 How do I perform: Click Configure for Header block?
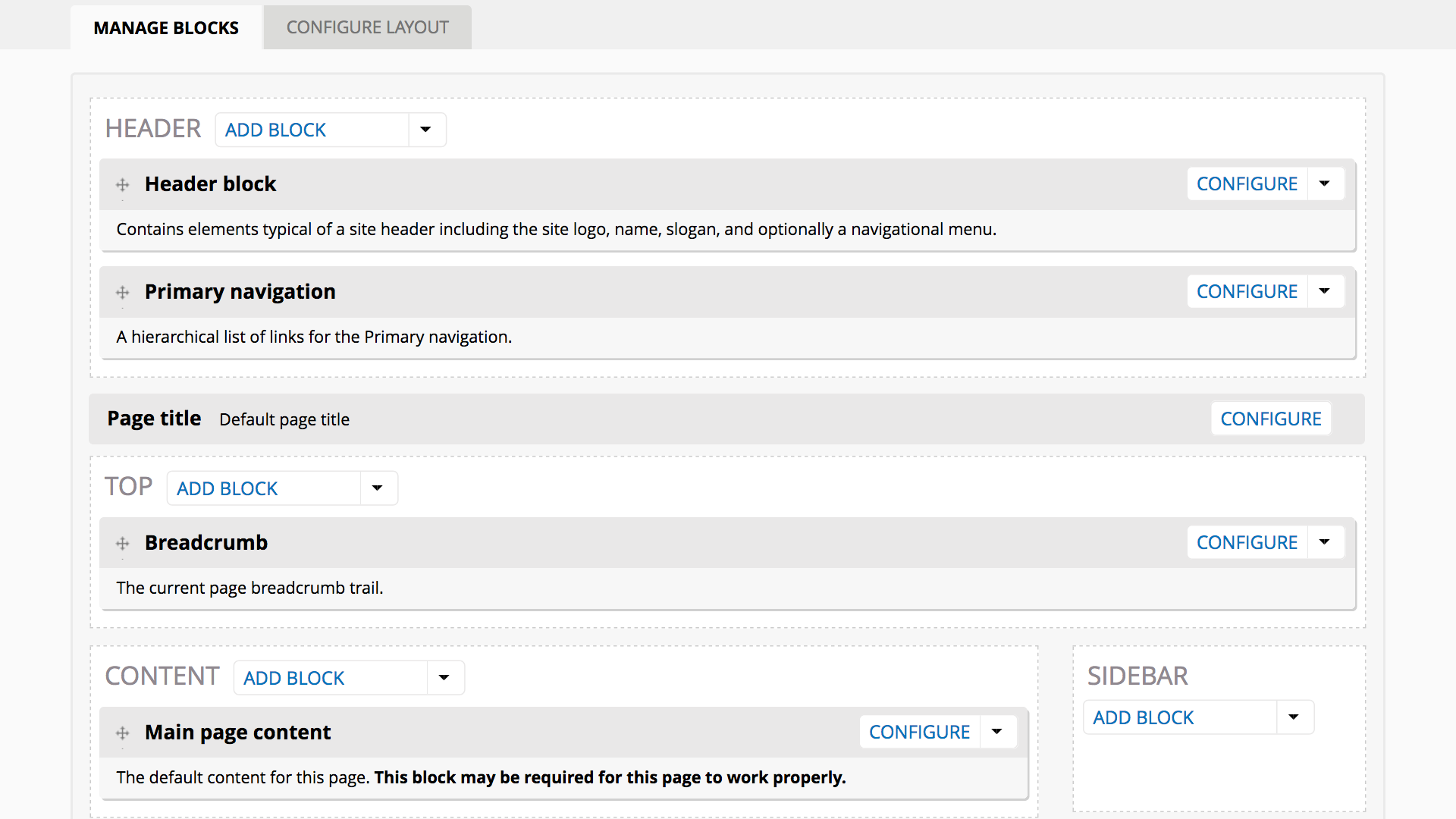(1247, 184)
